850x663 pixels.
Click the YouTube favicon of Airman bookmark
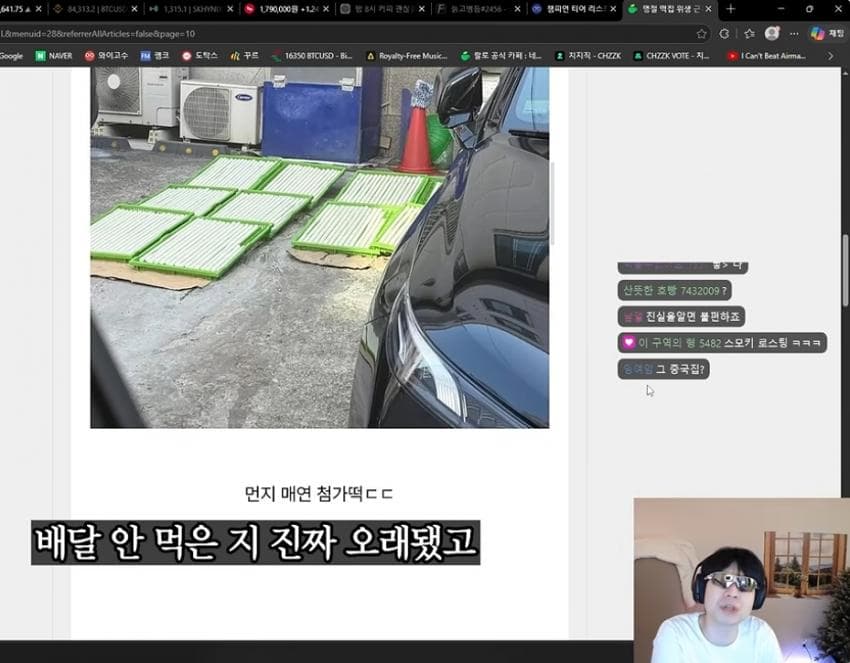[732, 56]
